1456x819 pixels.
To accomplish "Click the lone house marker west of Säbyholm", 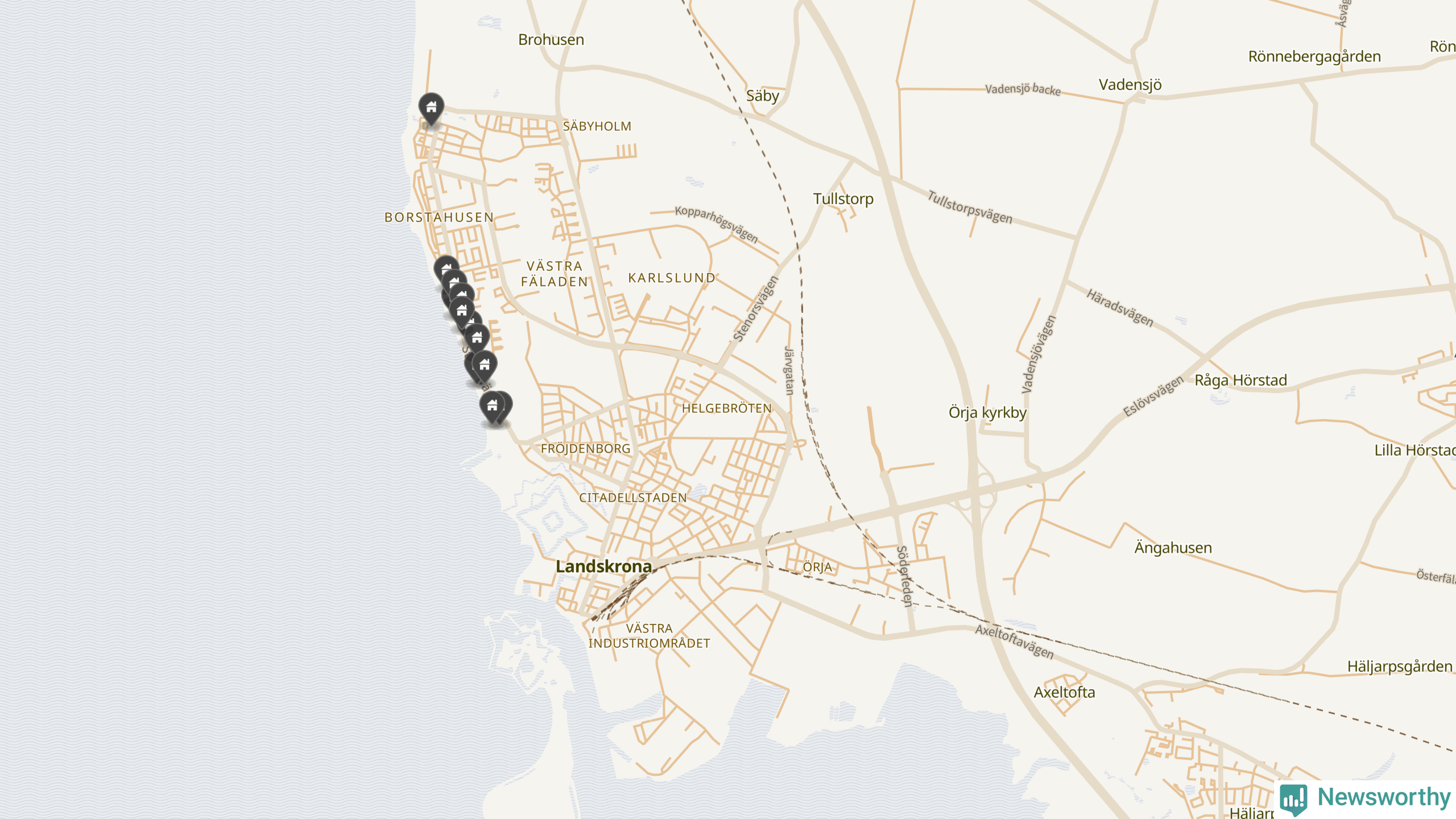I will pos(431,107).
